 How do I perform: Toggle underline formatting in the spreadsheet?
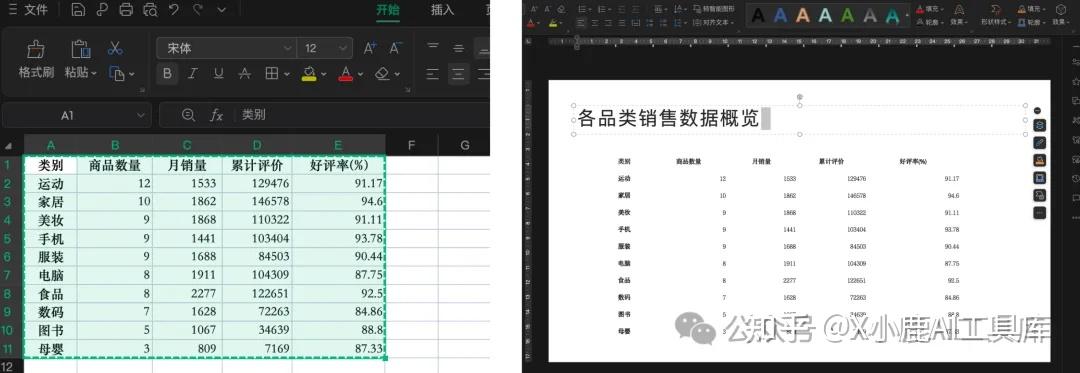[x=218, y=74]
